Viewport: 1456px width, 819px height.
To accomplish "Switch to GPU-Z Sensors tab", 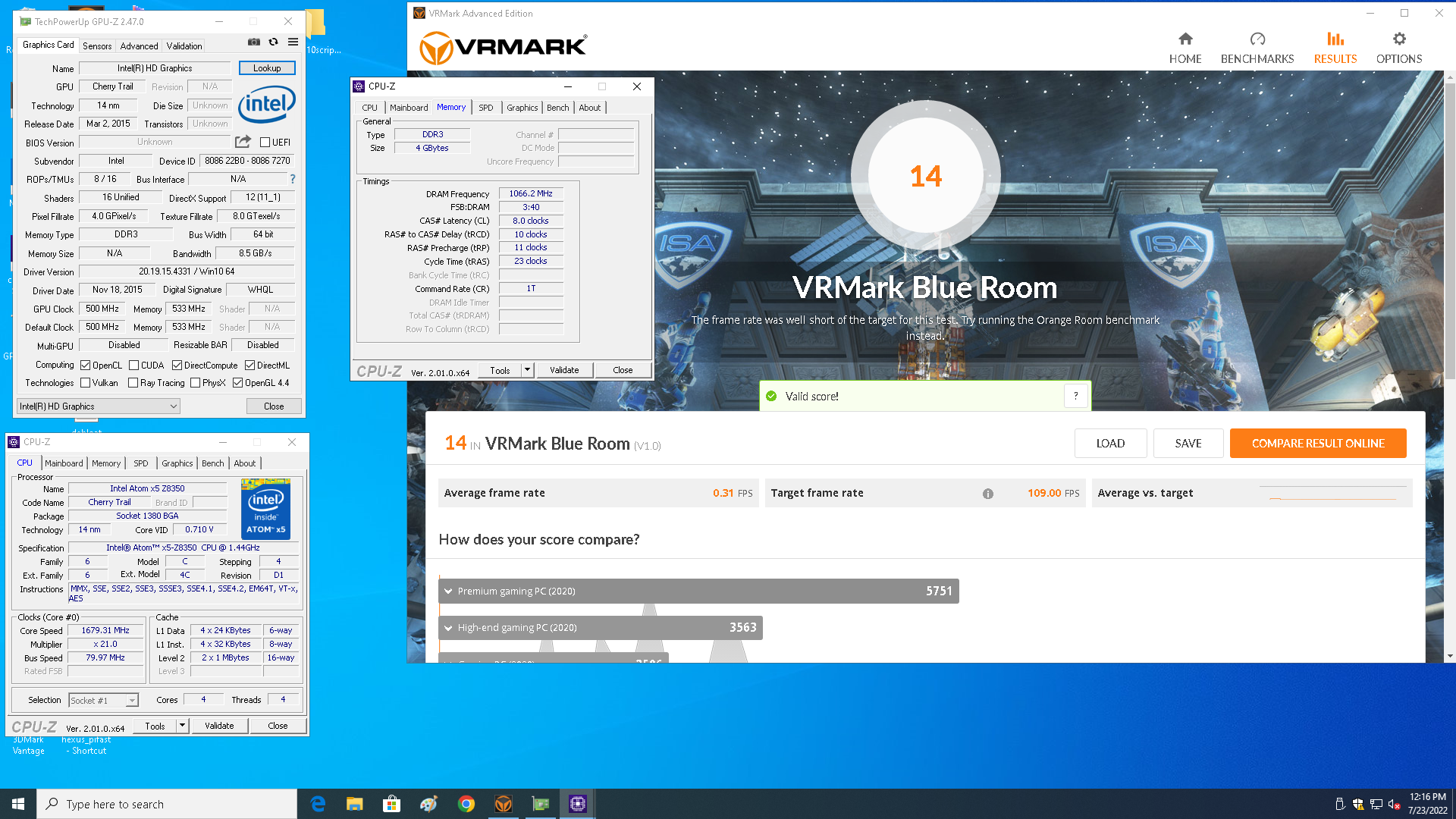I will tap(97, 45).
